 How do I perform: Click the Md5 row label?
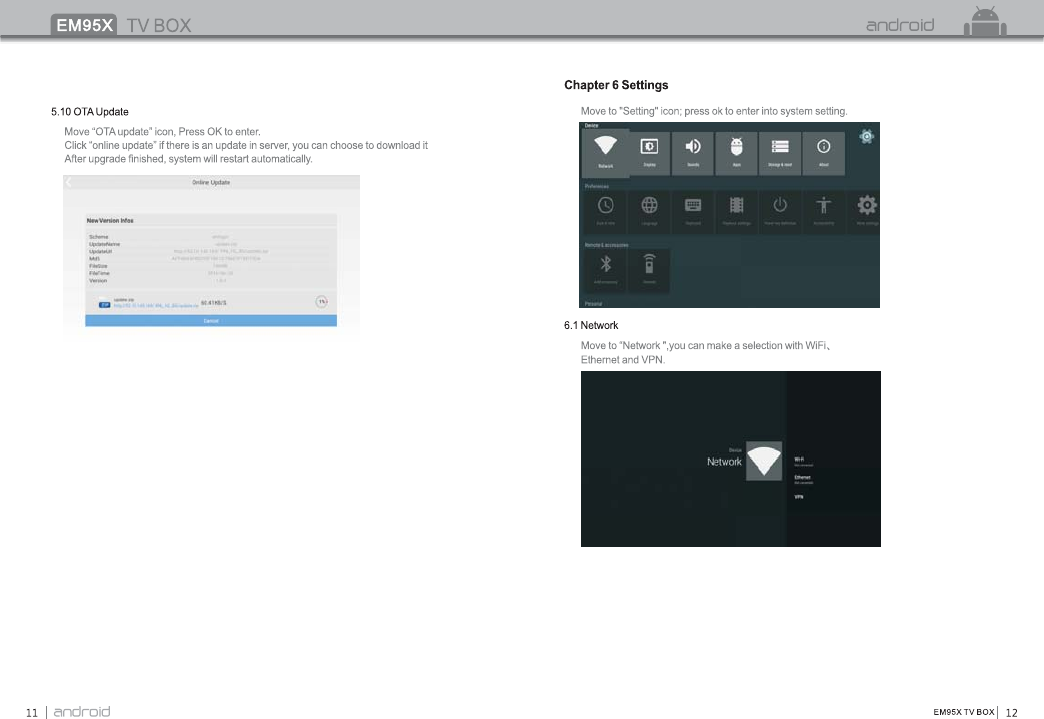click(94, 259)
